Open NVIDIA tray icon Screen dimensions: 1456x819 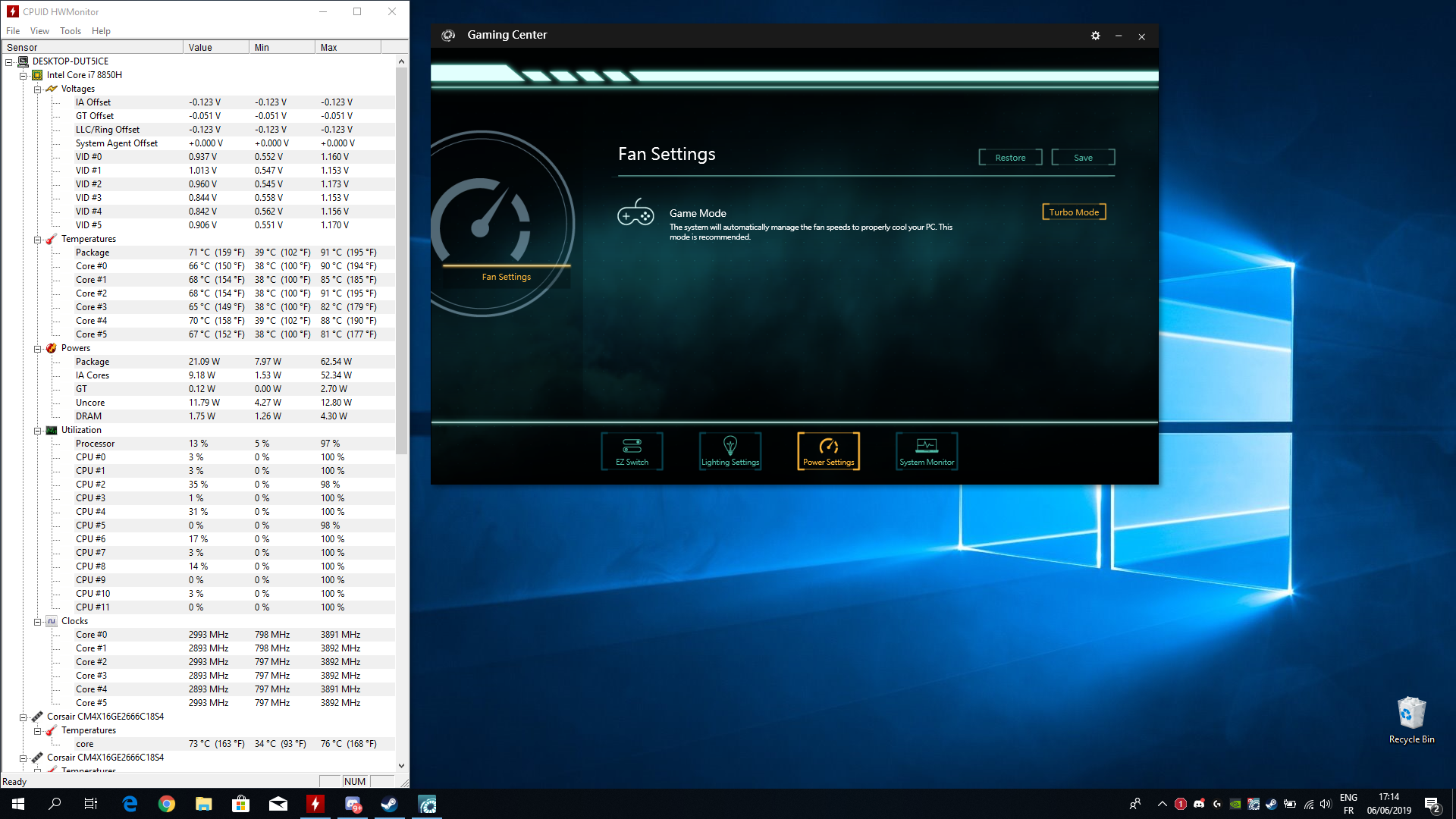pyautogui.click(x=1235, y=804)
